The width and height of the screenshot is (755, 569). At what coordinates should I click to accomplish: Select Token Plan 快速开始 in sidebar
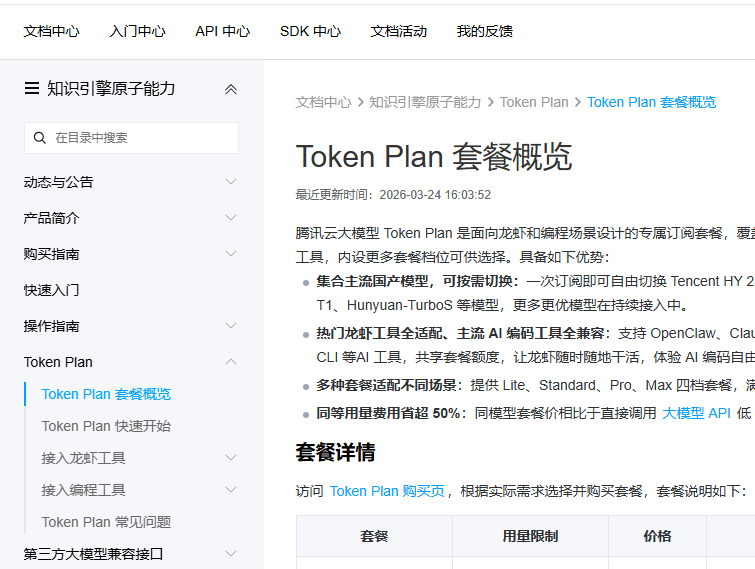[x=106, y=426]
